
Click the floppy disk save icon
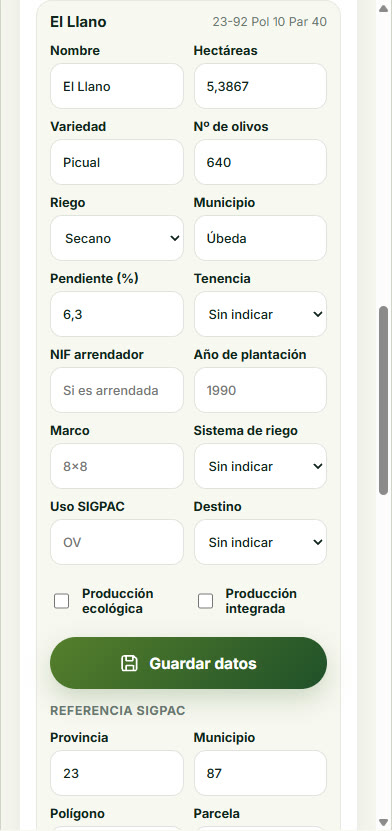coord(129,663)
